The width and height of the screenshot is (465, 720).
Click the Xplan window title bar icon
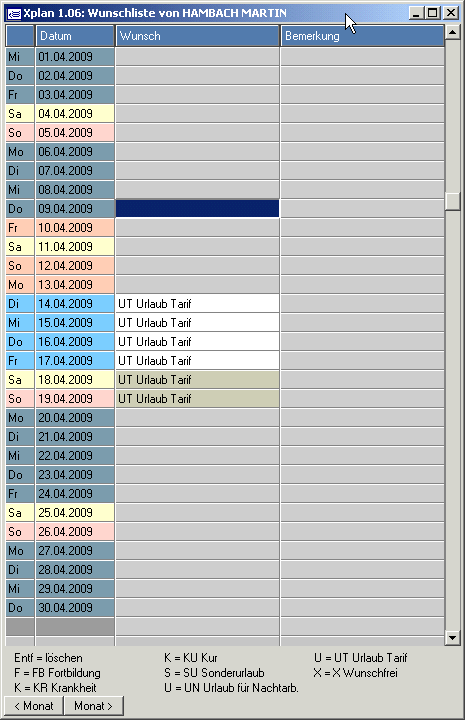[x=14, y=13]
